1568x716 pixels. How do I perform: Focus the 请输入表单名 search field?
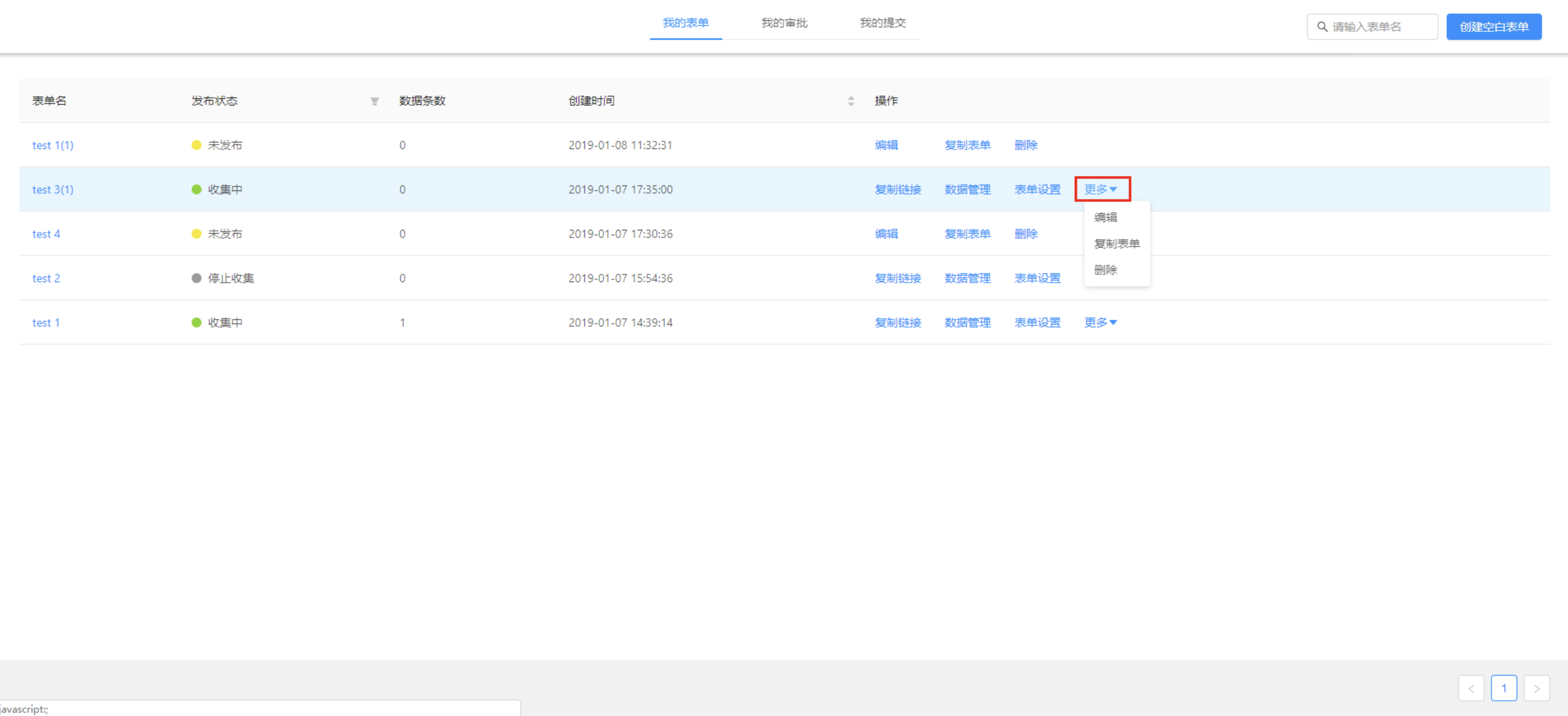1372,27
